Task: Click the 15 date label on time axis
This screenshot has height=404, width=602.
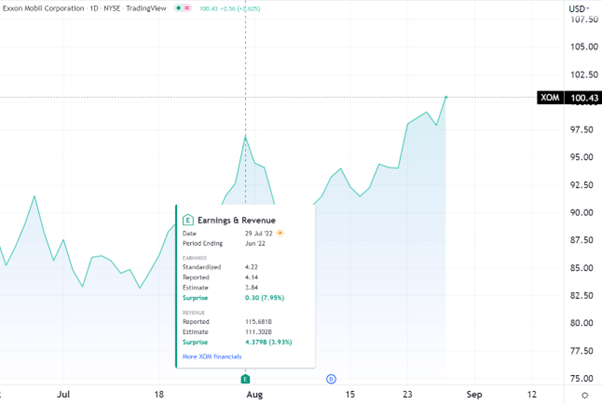Action: pyautogui.click(x=350, y=394)
